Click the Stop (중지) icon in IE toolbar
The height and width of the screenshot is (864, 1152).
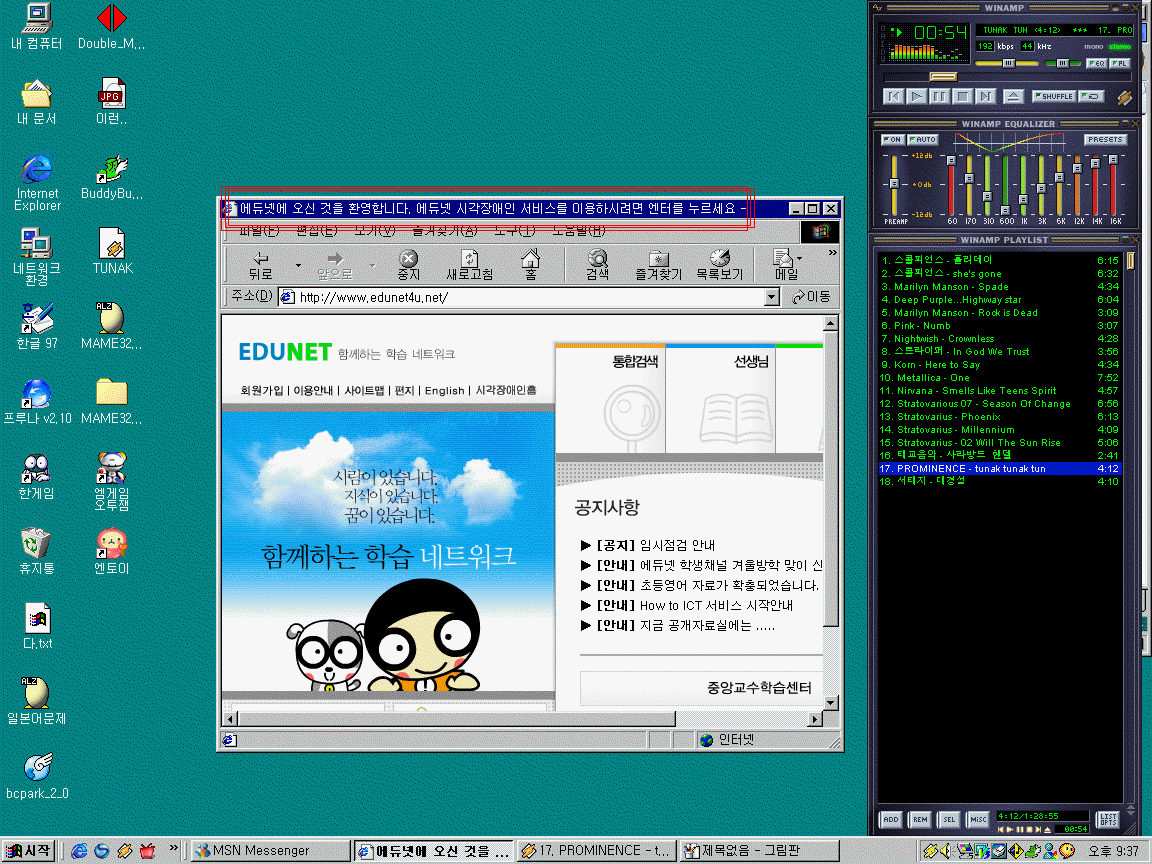click(408, 265)
